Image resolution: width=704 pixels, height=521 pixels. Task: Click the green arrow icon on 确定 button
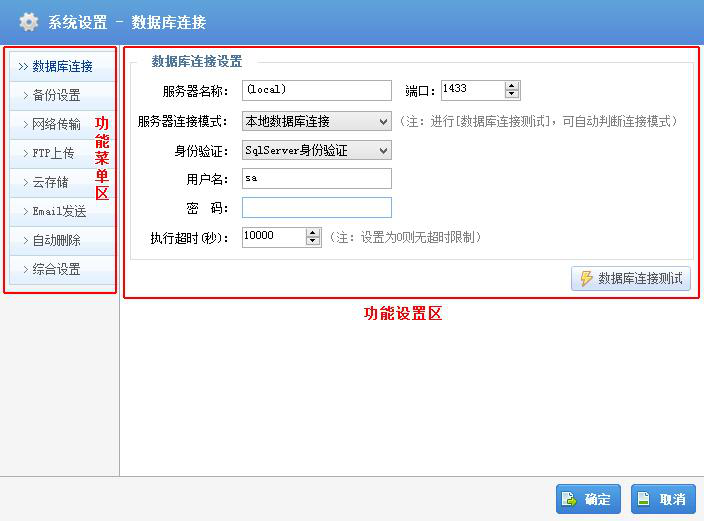[x=569, y=499]
